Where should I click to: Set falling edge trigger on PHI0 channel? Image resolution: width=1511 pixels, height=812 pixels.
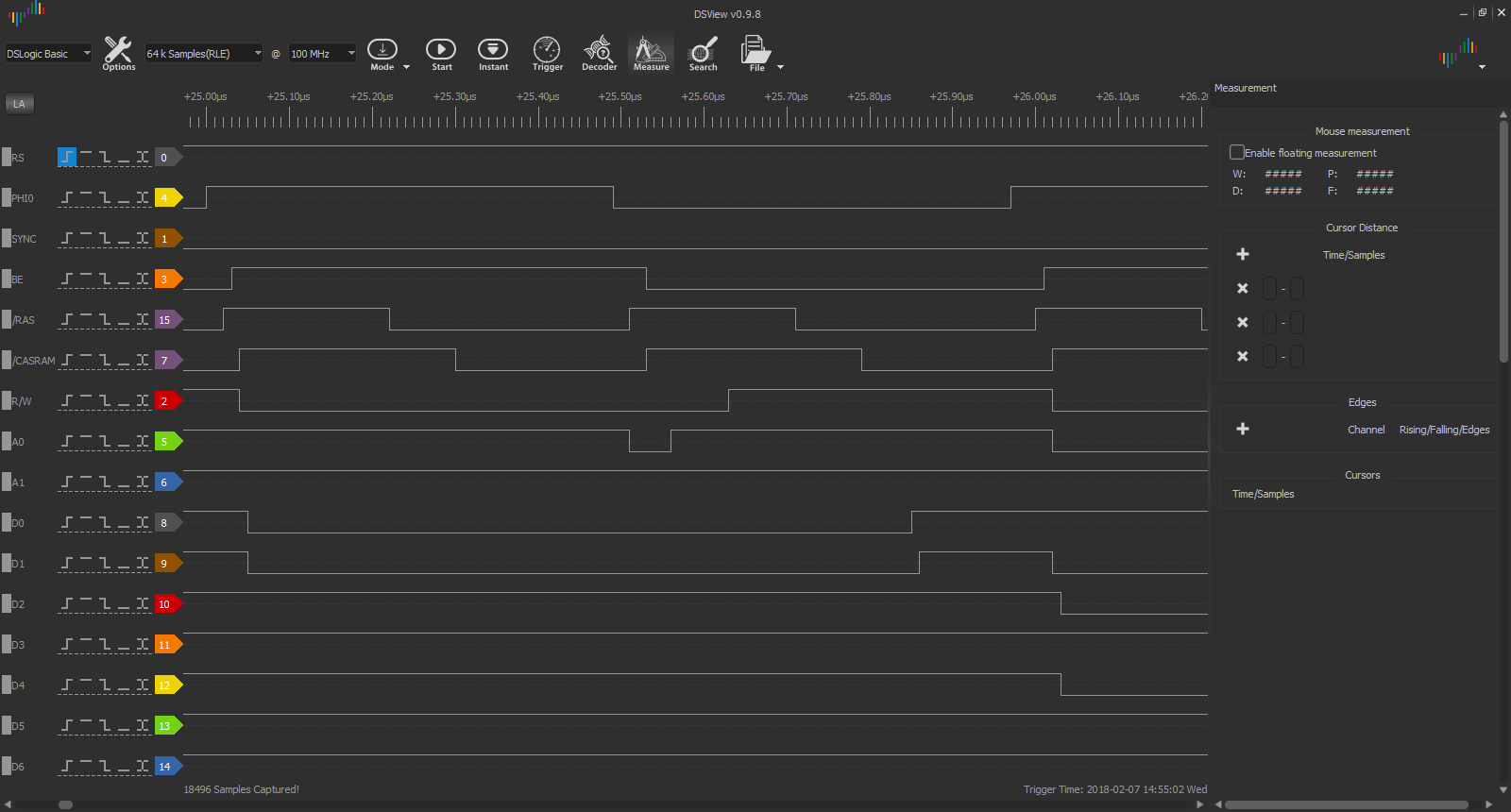pos(105,198)
